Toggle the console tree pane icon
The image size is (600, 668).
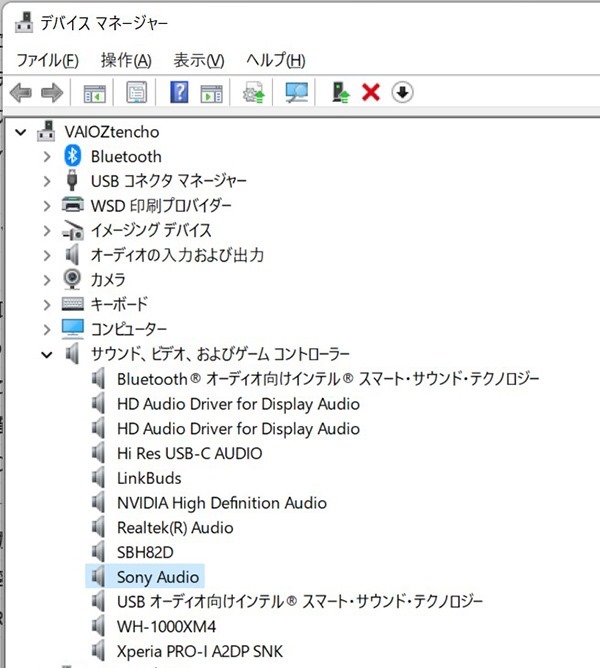94,92
